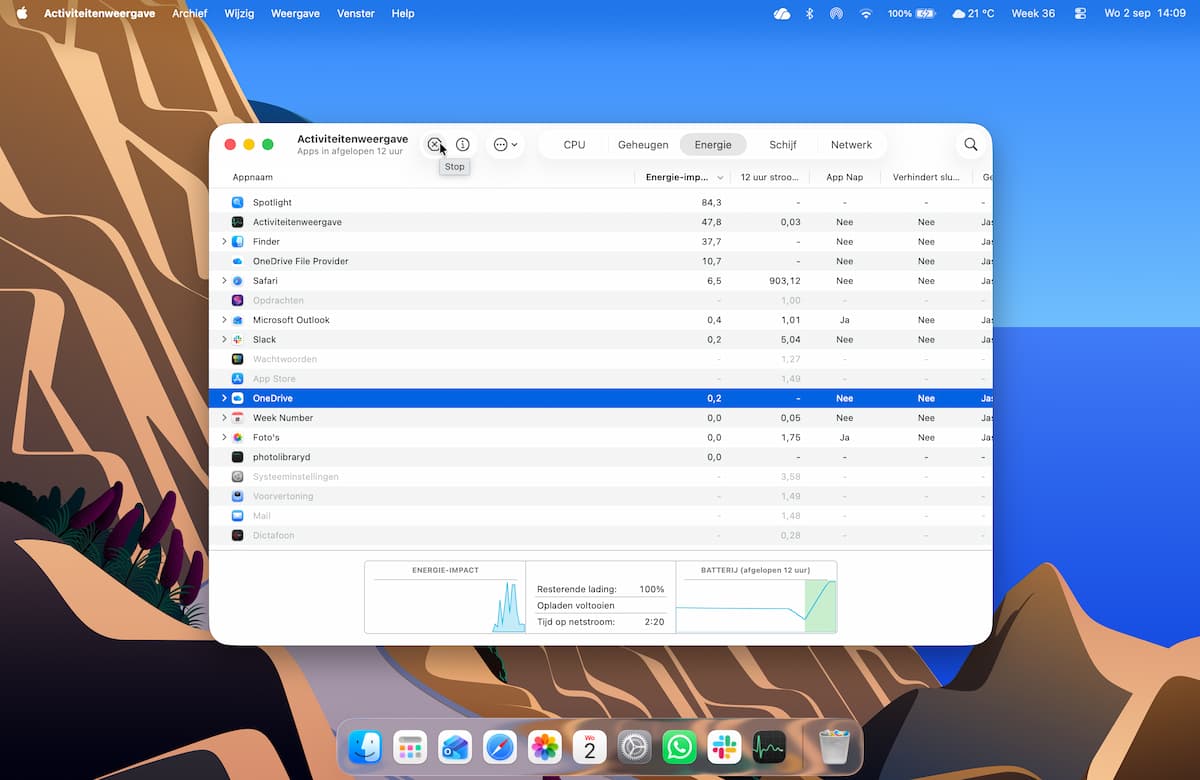Expand the selected OneDrive row

(x=224, y=398)
